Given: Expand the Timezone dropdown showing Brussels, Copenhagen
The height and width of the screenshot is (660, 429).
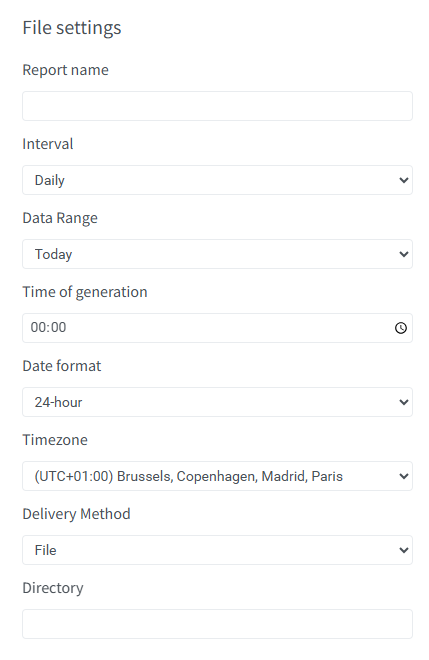Looking at the screenshot, I should pyautogui.click(x=217, y=476).
